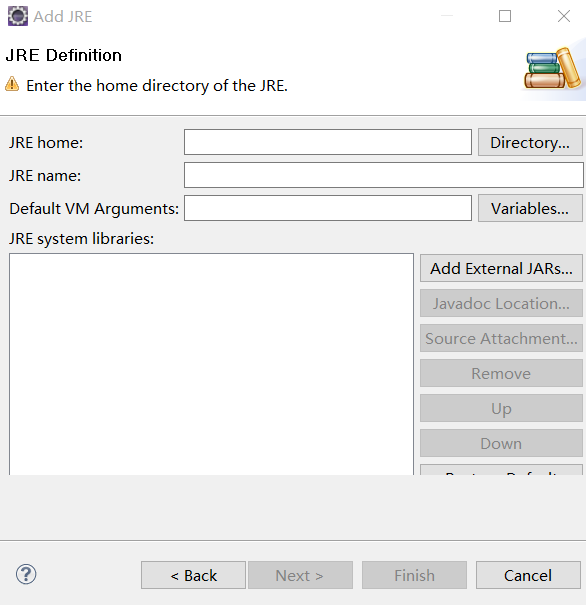Click the Directory... button

(x=530, y=142)
